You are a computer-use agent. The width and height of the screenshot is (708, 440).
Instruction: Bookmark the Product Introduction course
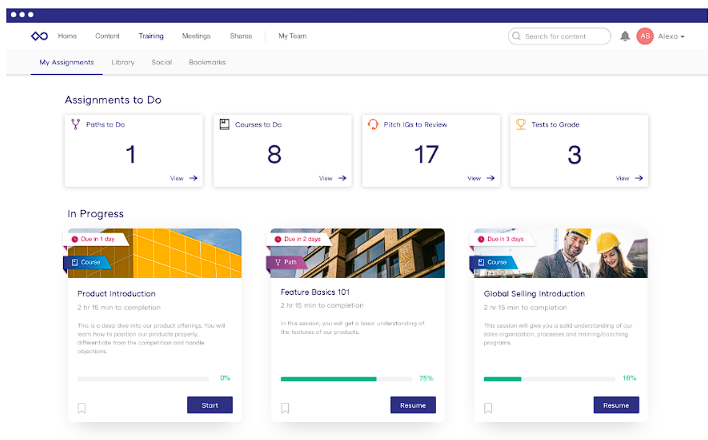82,408
